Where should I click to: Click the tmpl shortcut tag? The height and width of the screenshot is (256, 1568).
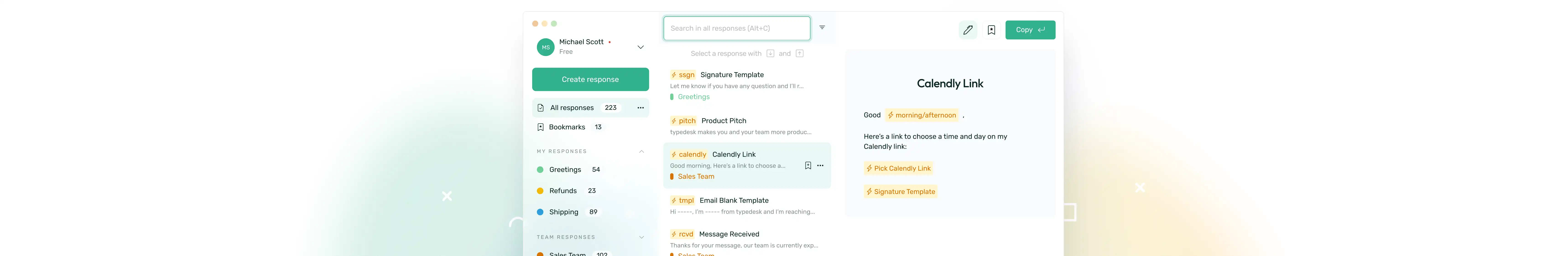click(x=683, y=201)
